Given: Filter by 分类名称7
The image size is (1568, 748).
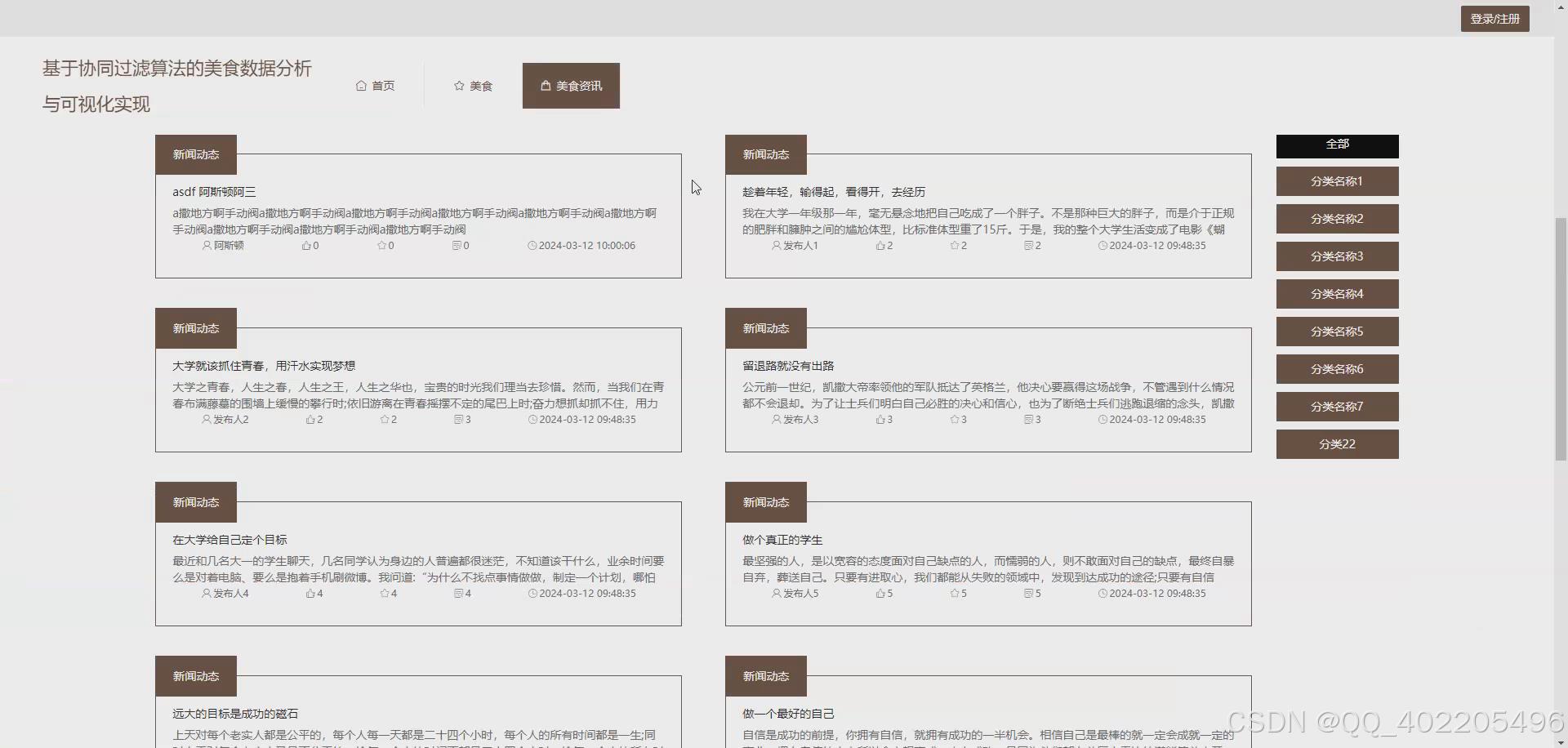Looking at the screenshot, I should pos(1337,407).
